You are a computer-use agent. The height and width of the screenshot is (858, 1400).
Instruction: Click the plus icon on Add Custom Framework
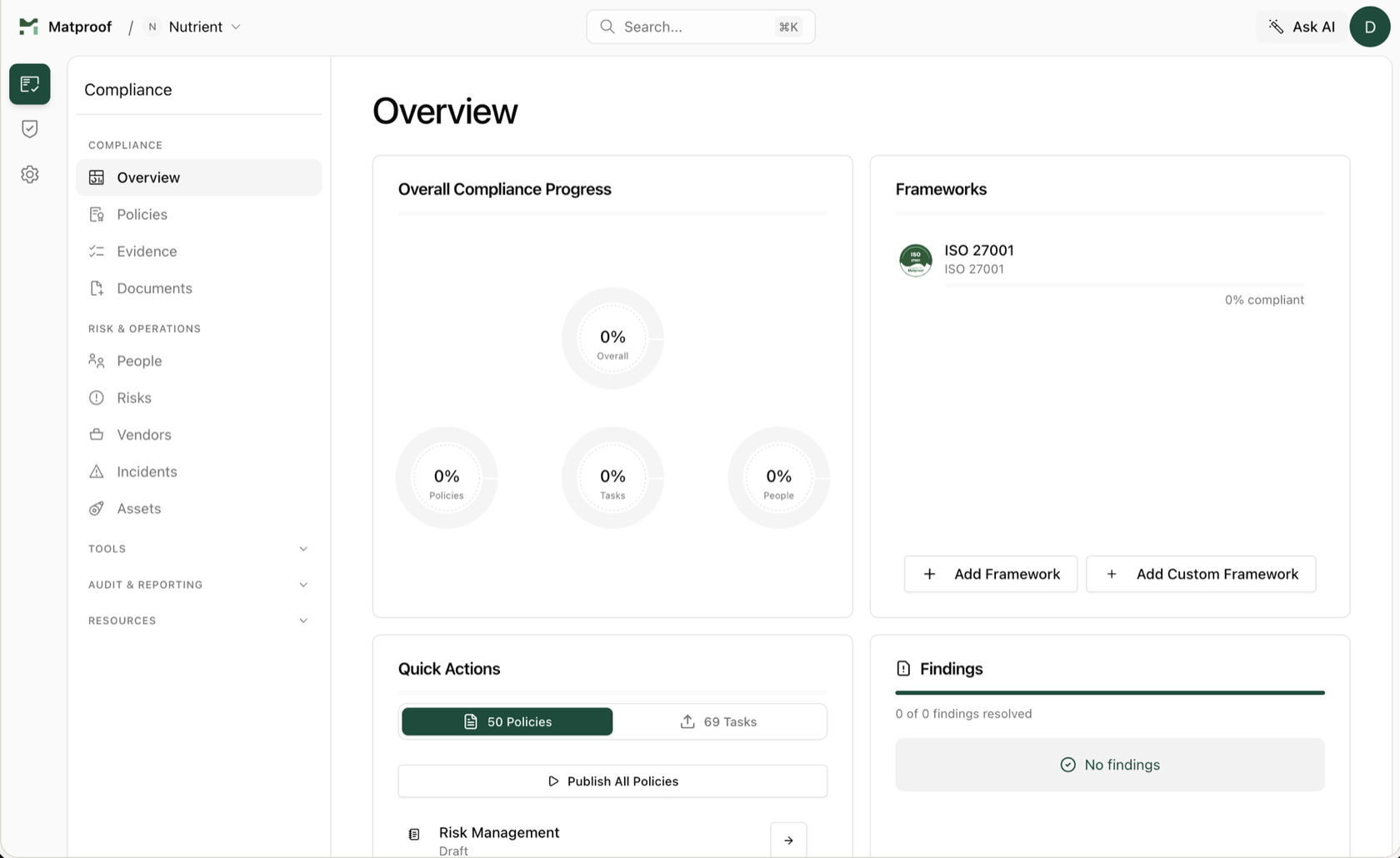point(1112,574)
